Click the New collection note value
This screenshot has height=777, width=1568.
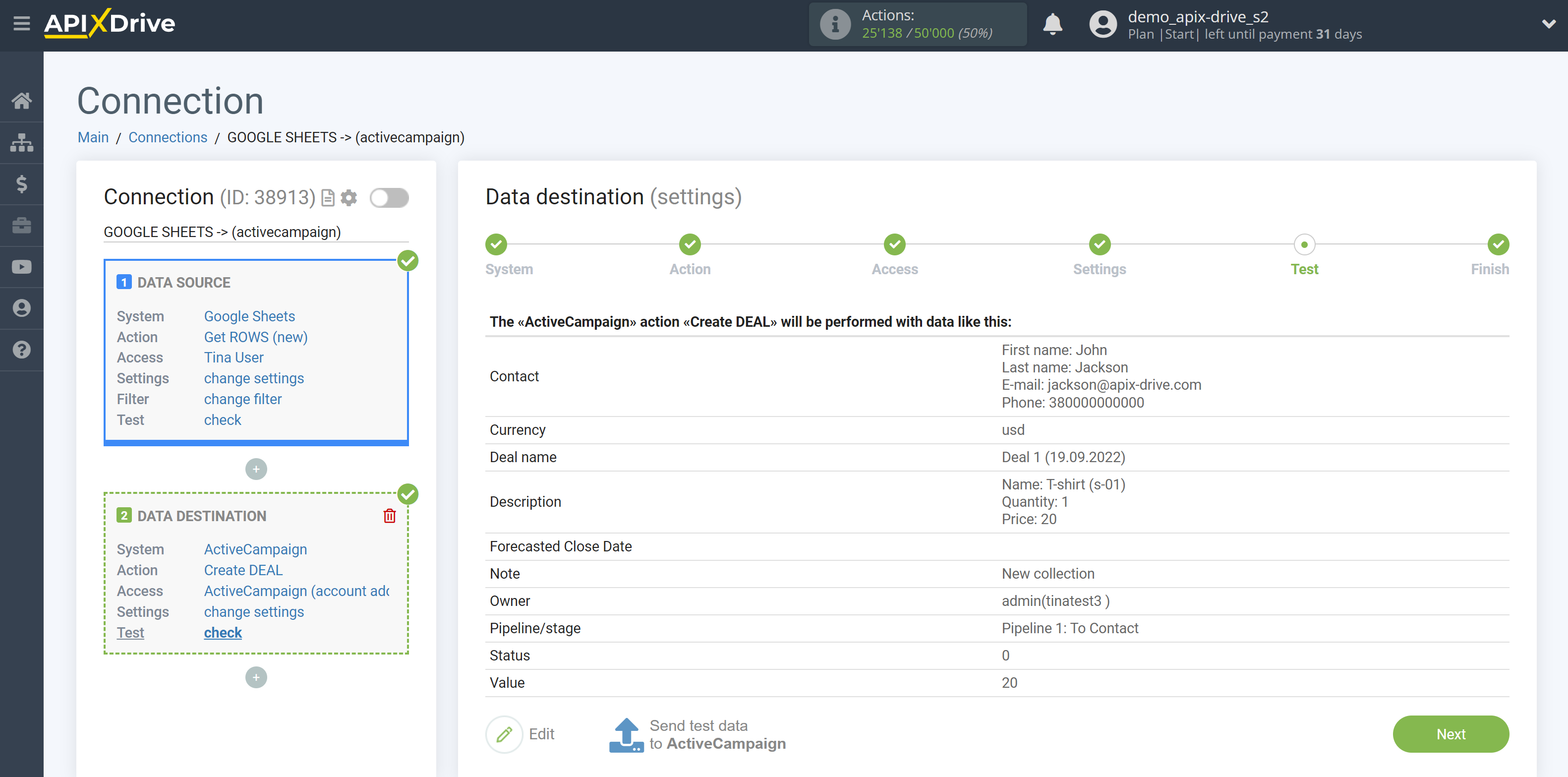tap(1048, 574)
